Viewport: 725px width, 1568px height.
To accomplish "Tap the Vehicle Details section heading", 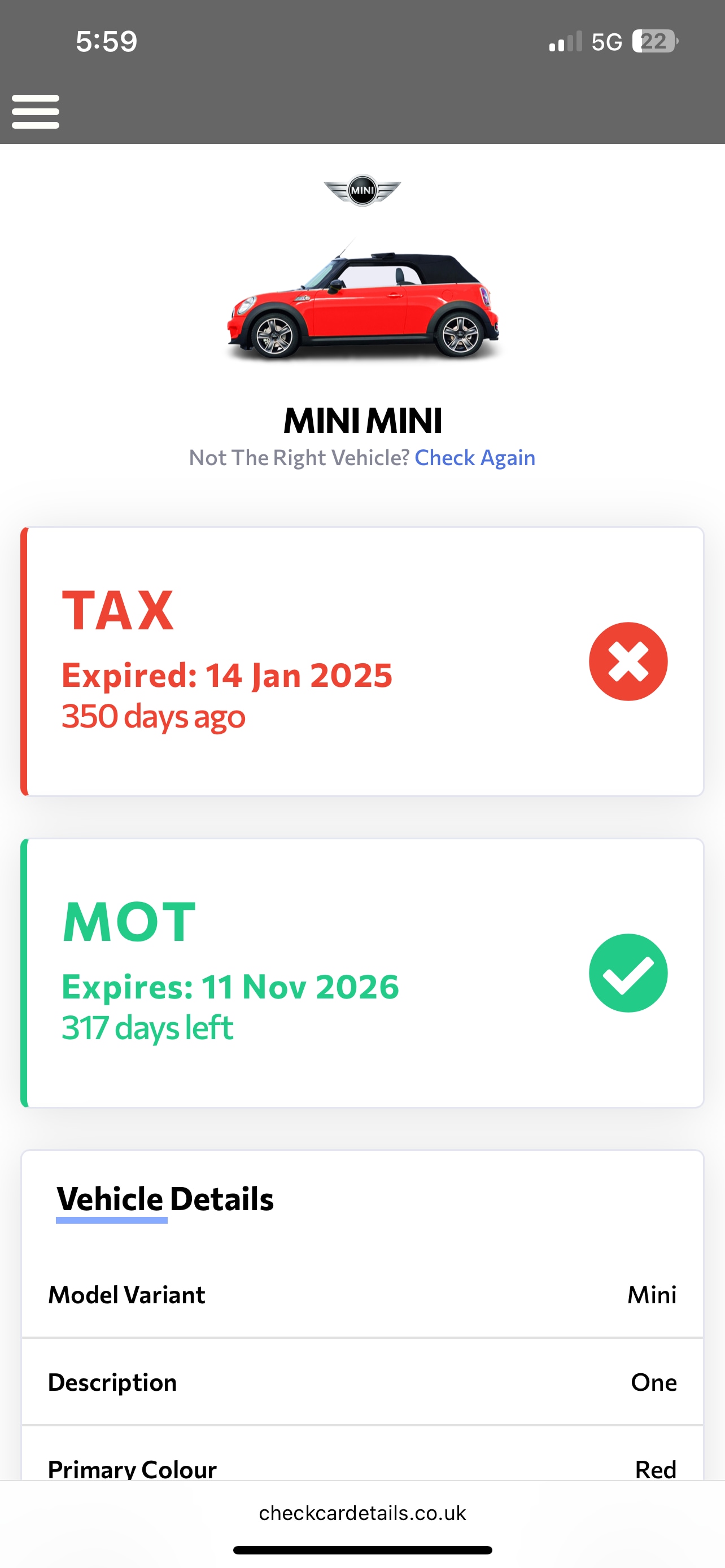I will [x=165, y=1198].
